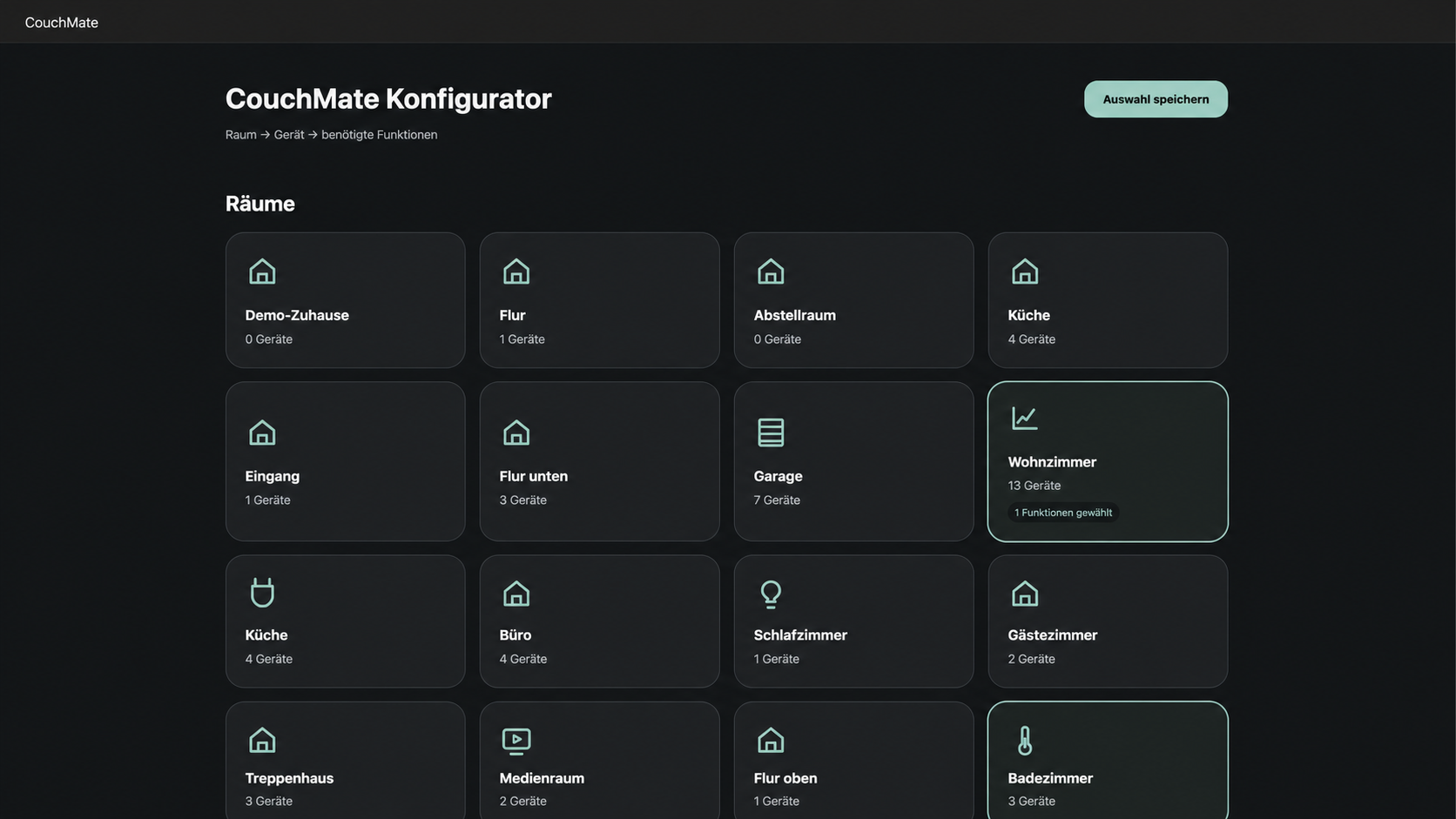This screenshot has height=819, width=1456.
Task: Click the house icon on Flur oben card
Action: (771, 741)
